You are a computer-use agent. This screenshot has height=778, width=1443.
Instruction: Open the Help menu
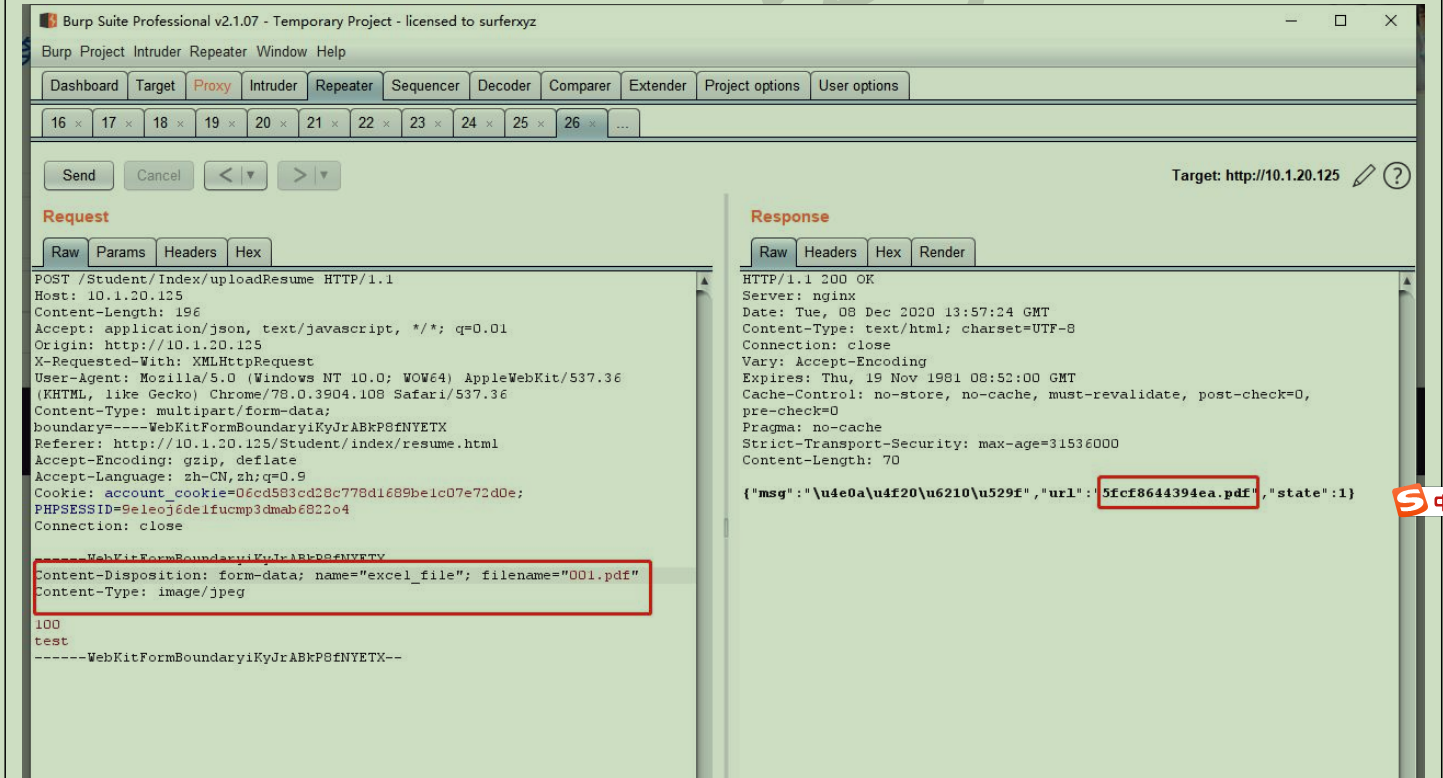click(x=331, y=52)
